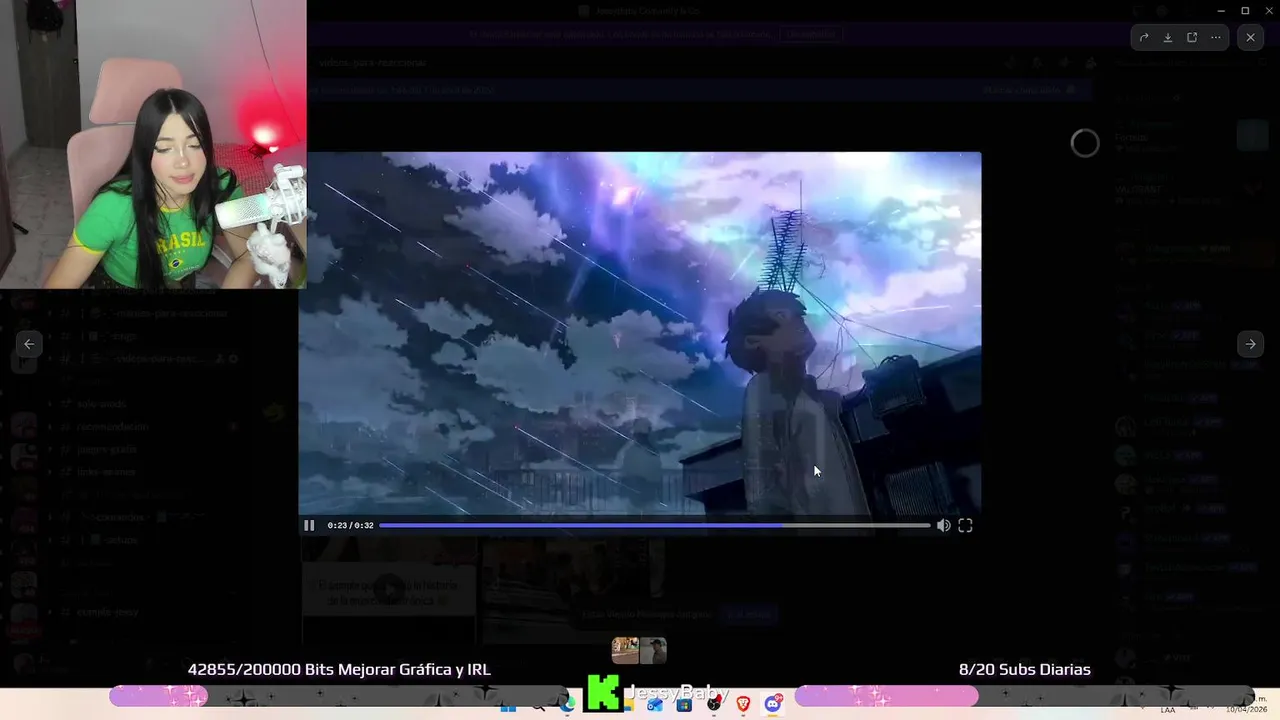This screenshot has width=1280, height=720.
Task: Go to the previous media item
Action: [x=29, y=343]
